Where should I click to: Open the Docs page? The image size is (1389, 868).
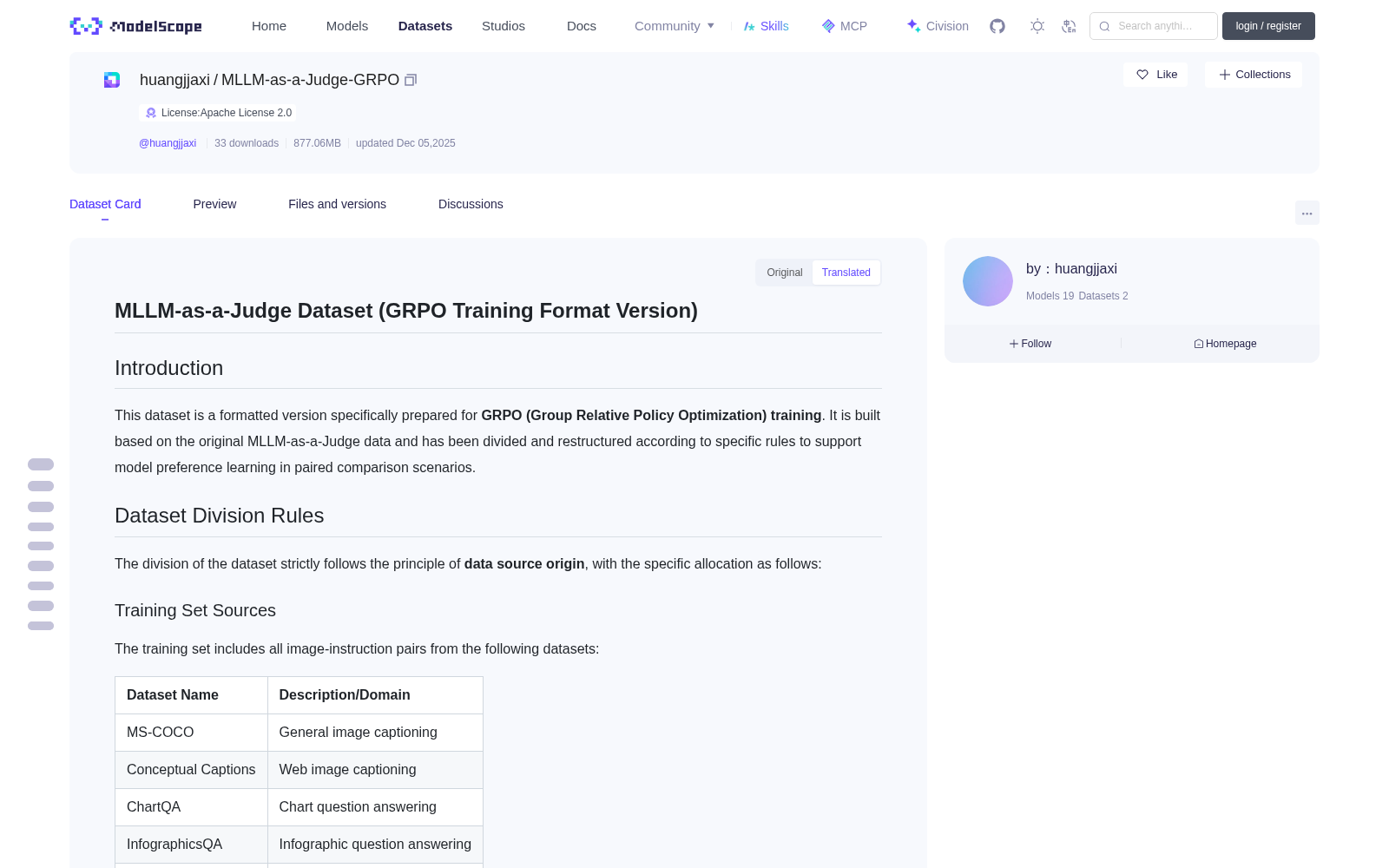click(582, 26)
